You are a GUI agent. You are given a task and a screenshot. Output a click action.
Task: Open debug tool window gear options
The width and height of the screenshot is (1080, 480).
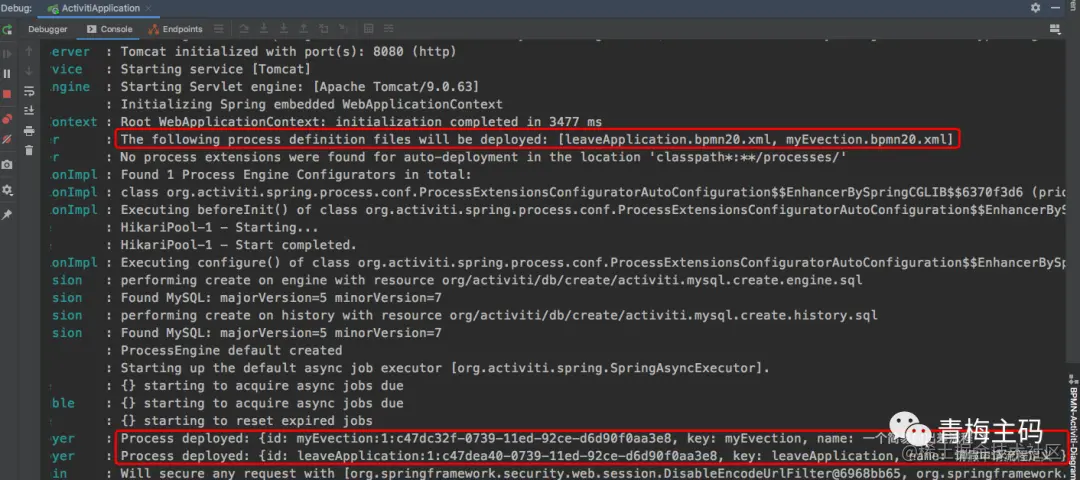[x=1035, y=8]
